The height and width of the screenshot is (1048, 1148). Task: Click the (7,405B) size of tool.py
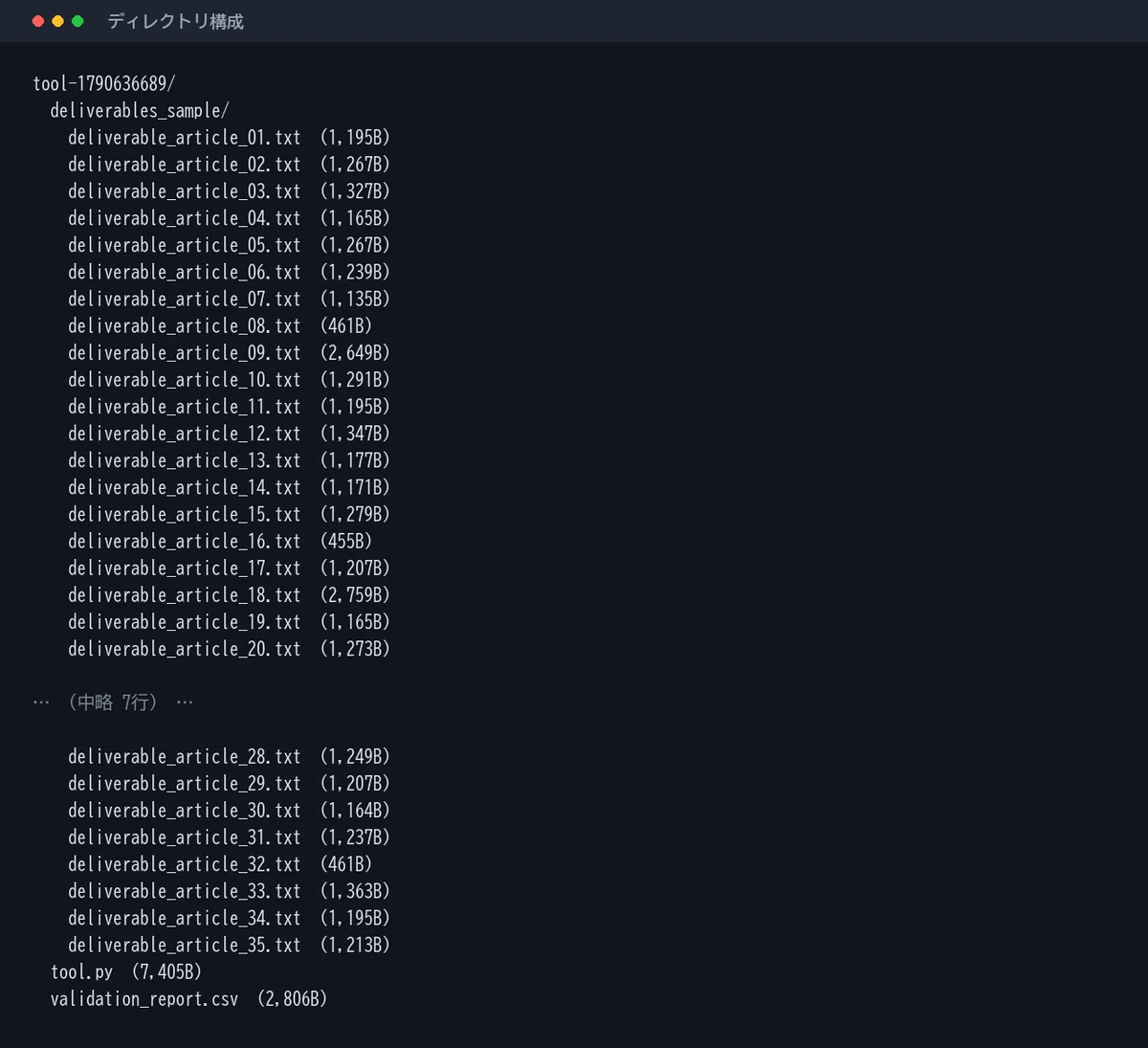point(166,971)
